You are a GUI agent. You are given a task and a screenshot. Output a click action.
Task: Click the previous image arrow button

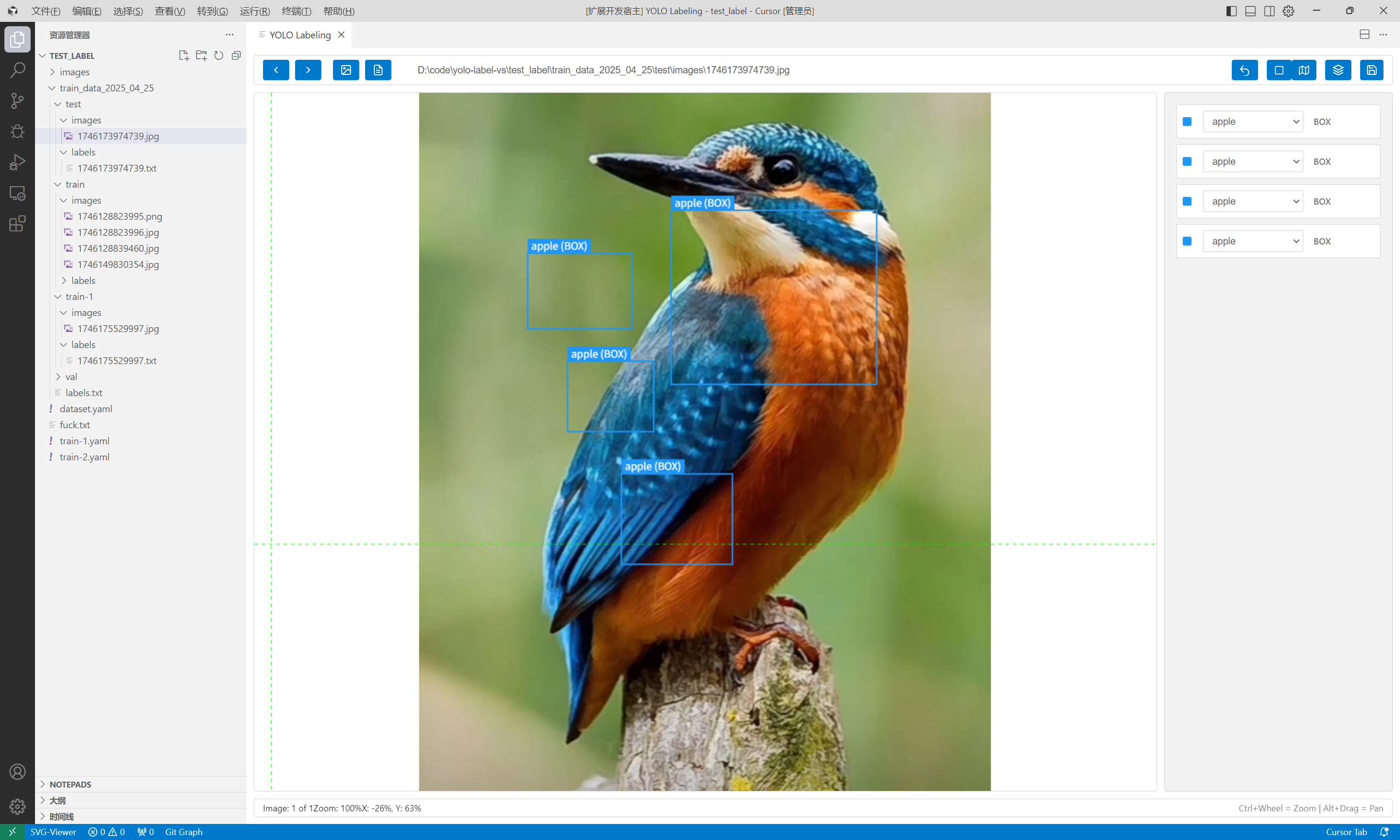[x=276, y=70]
